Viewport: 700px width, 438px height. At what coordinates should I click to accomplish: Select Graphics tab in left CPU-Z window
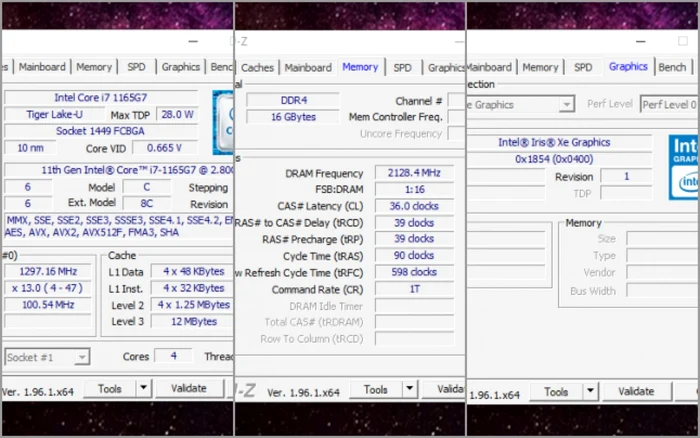181,67
